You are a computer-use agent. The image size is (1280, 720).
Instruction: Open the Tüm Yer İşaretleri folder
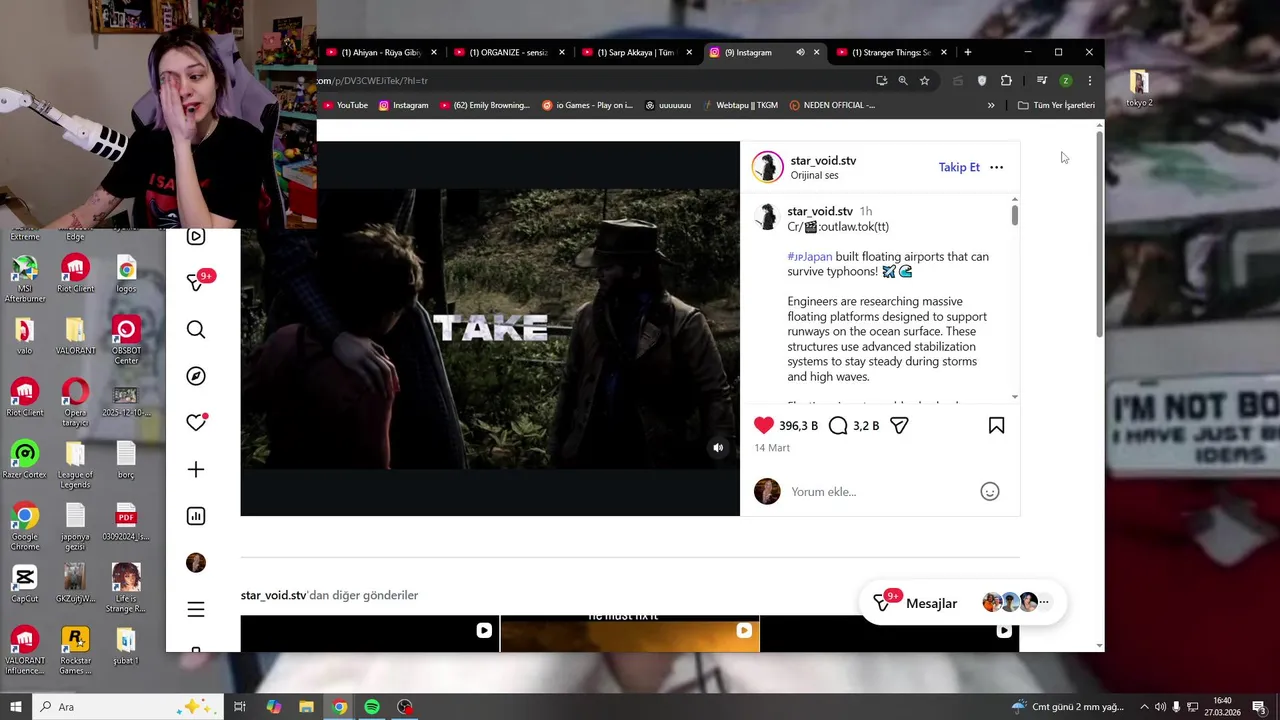click(x=1056, y=105)
